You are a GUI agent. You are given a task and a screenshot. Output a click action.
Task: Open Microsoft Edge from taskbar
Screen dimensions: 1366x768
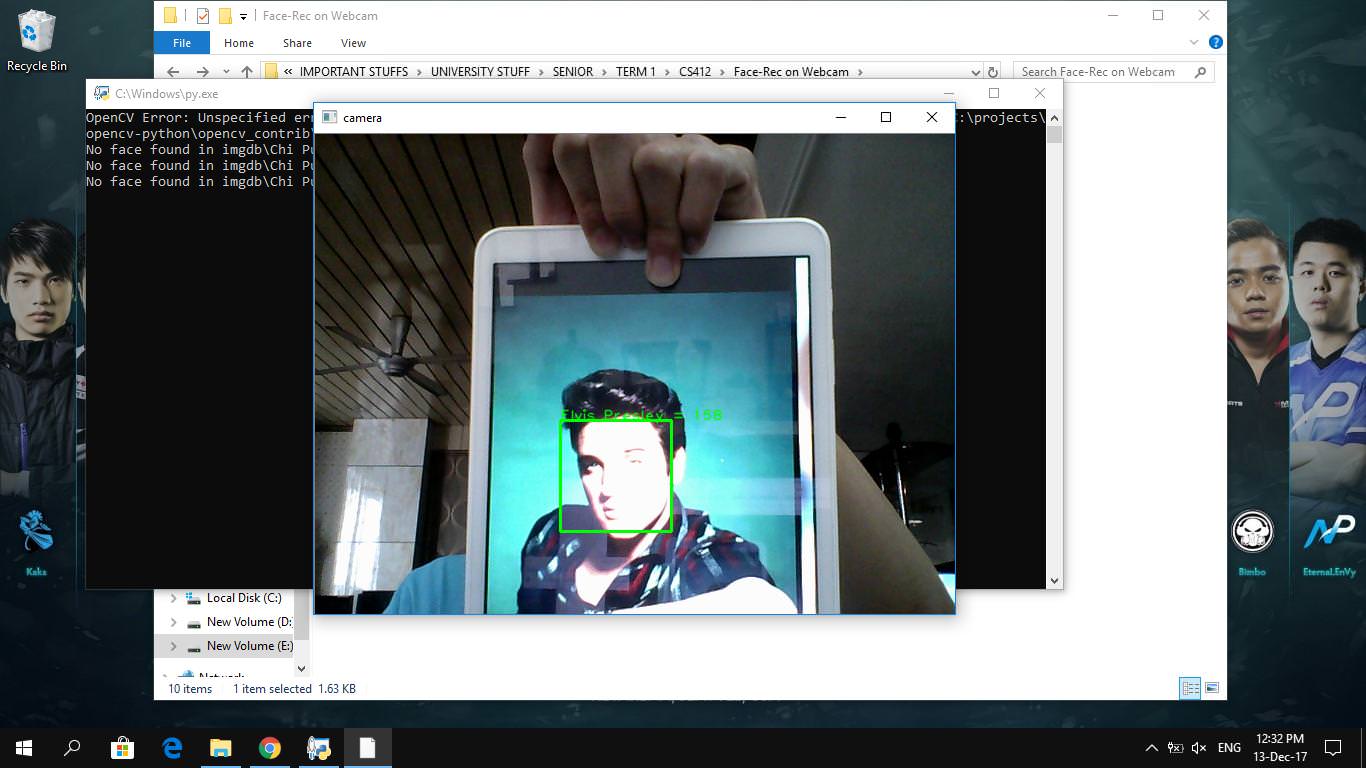[x=172, y=748]
